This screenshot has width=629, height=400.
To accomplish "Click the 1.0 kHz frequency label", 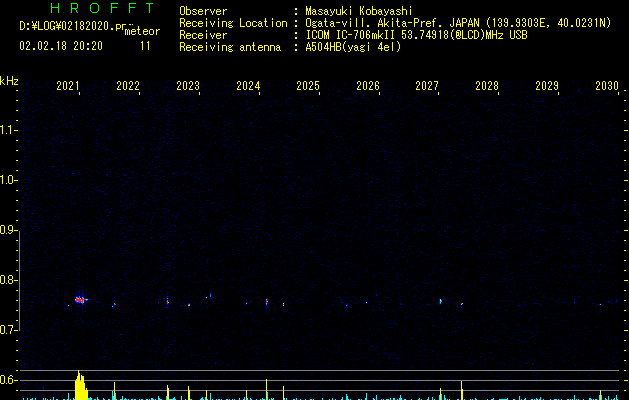I will 8,180.
